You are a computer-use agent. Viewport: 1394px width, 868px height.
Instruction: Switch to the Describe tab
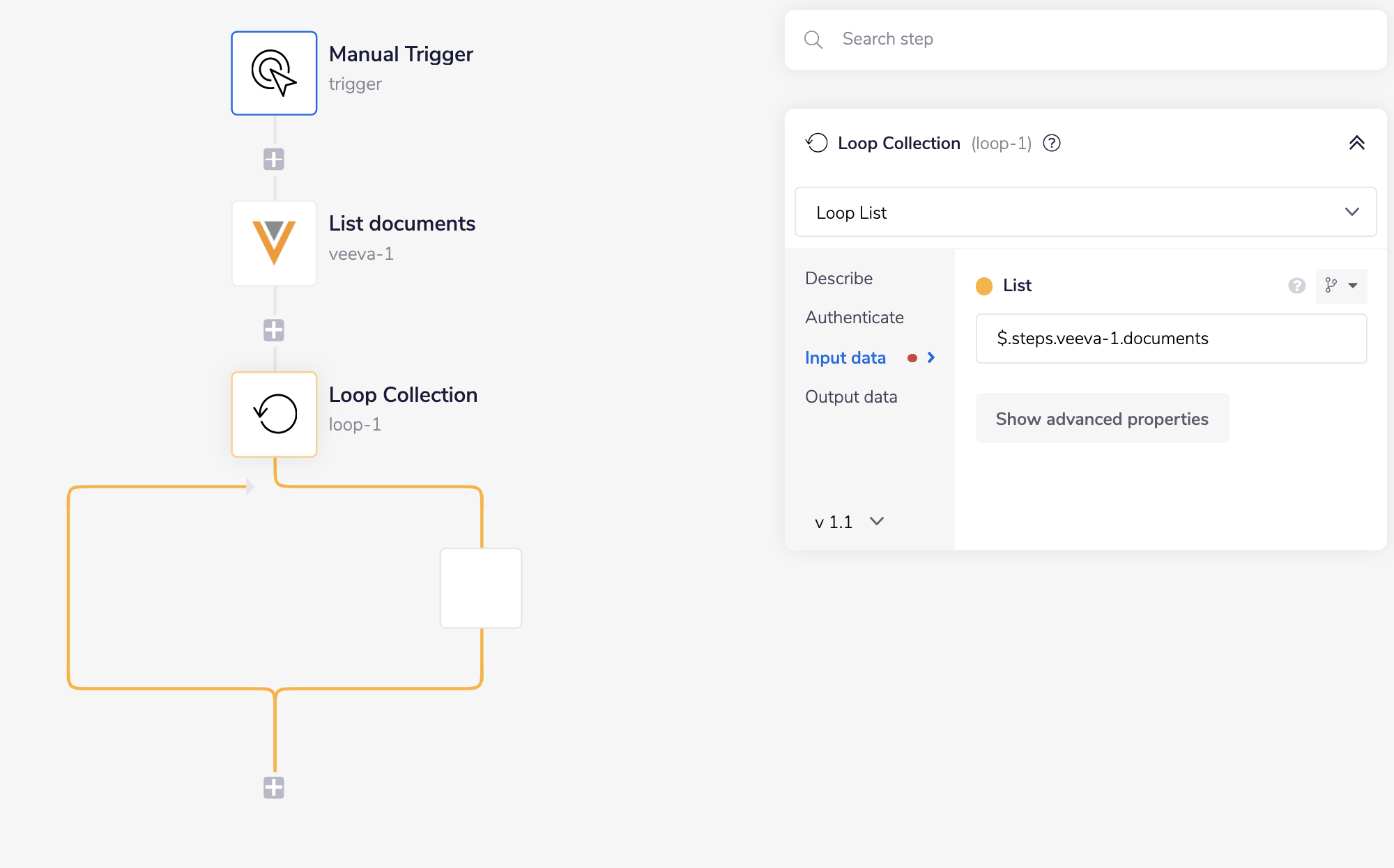(x=838, y=279)
